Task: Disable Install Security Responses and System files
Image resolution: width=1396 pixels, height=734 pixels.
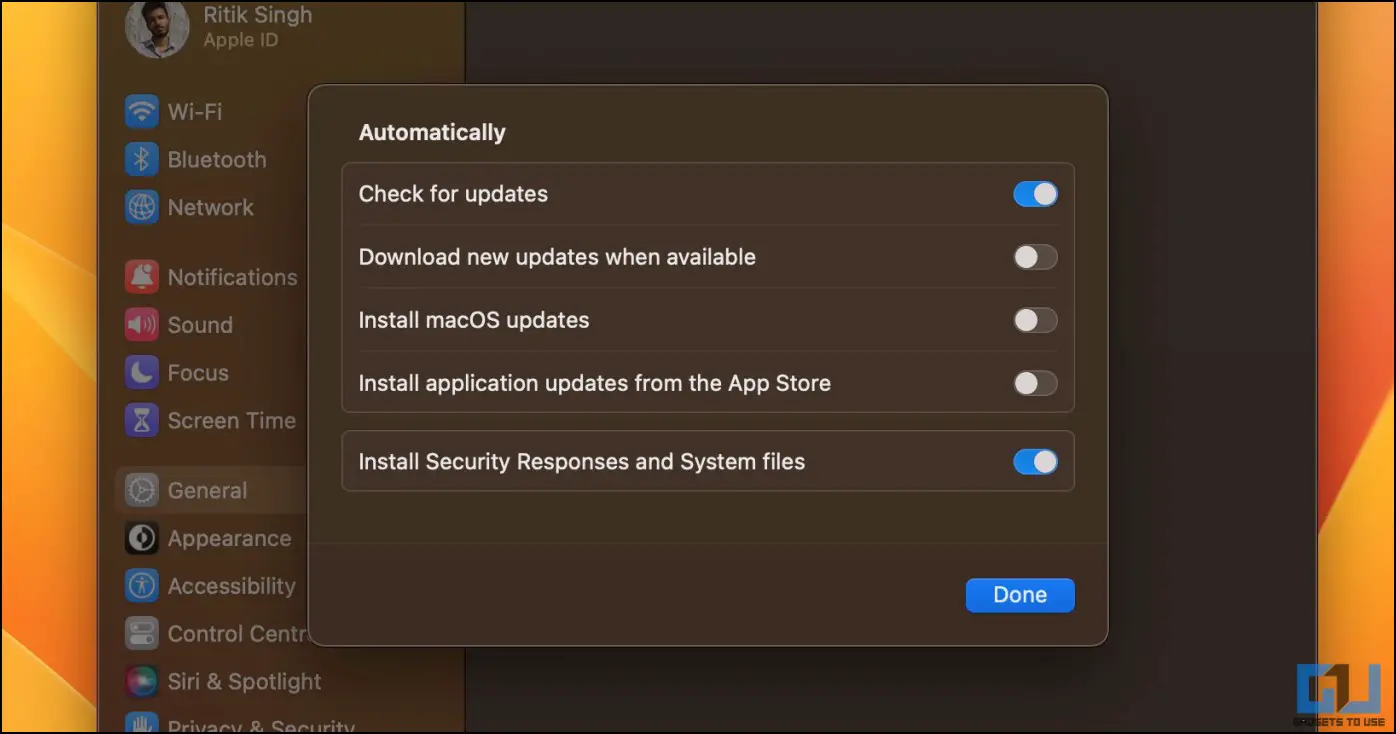Action: (1035, 462)
